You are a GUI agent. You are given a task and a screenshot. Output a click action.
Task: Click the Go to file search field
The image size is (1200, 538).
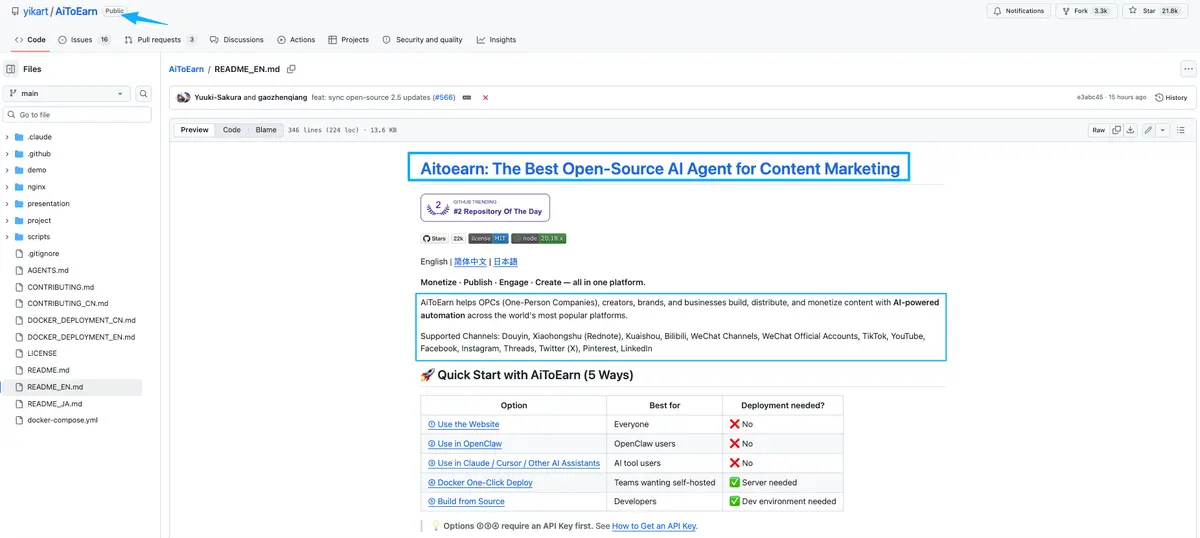click(x=78, y=115)
